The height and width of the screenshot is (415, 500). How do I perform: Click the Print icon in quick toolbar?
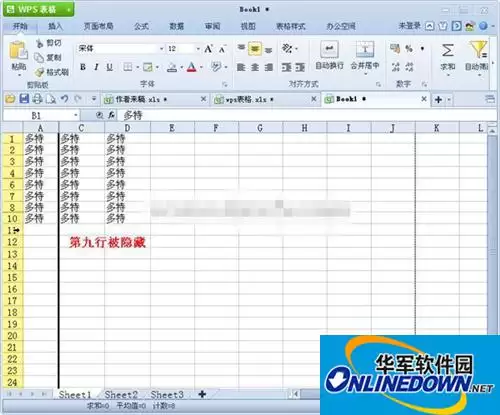[x=37, y=99]
